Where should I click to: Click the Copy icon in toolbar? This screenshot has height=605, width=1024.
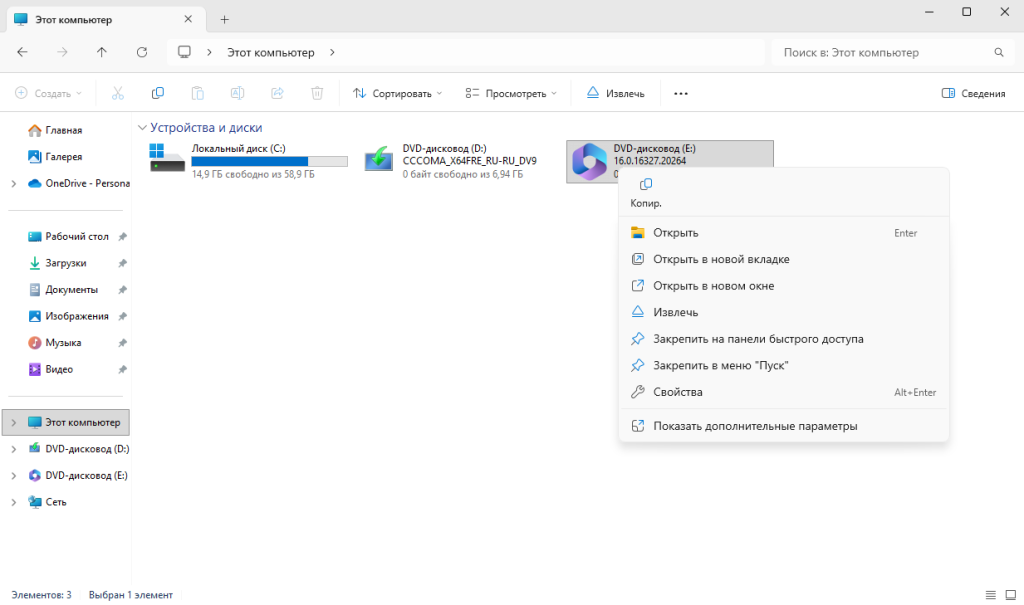pos(157,93)
